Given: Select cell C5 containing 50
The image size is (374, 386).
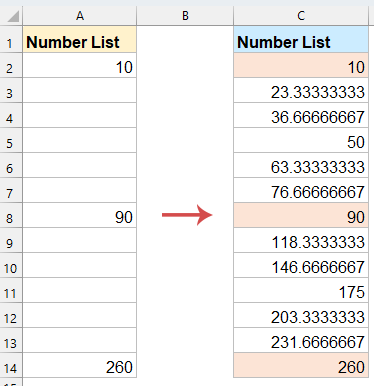Looking at the screenshot, I should 301,140.
